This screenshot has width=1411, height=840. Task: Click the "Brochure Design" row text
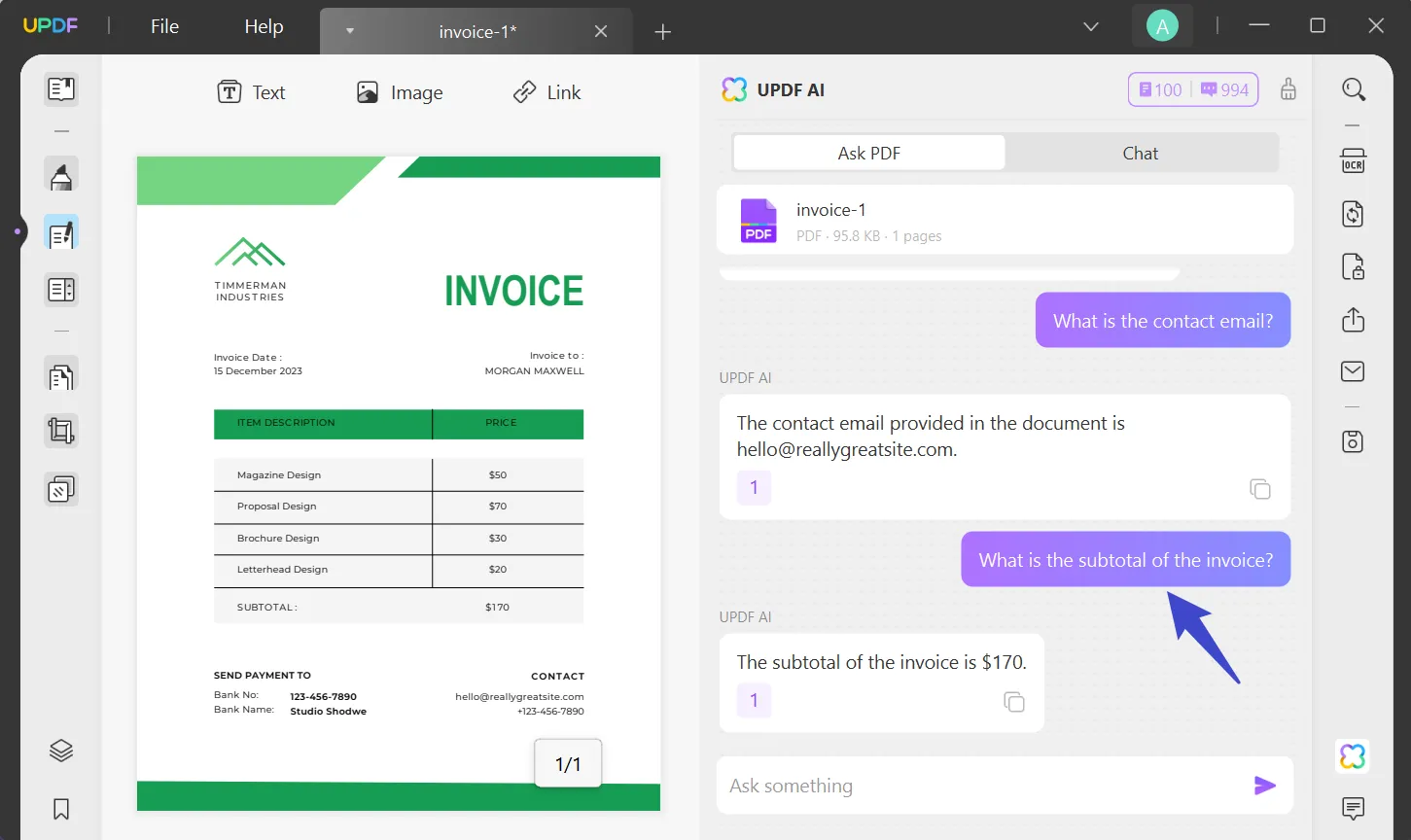[278, 539]
